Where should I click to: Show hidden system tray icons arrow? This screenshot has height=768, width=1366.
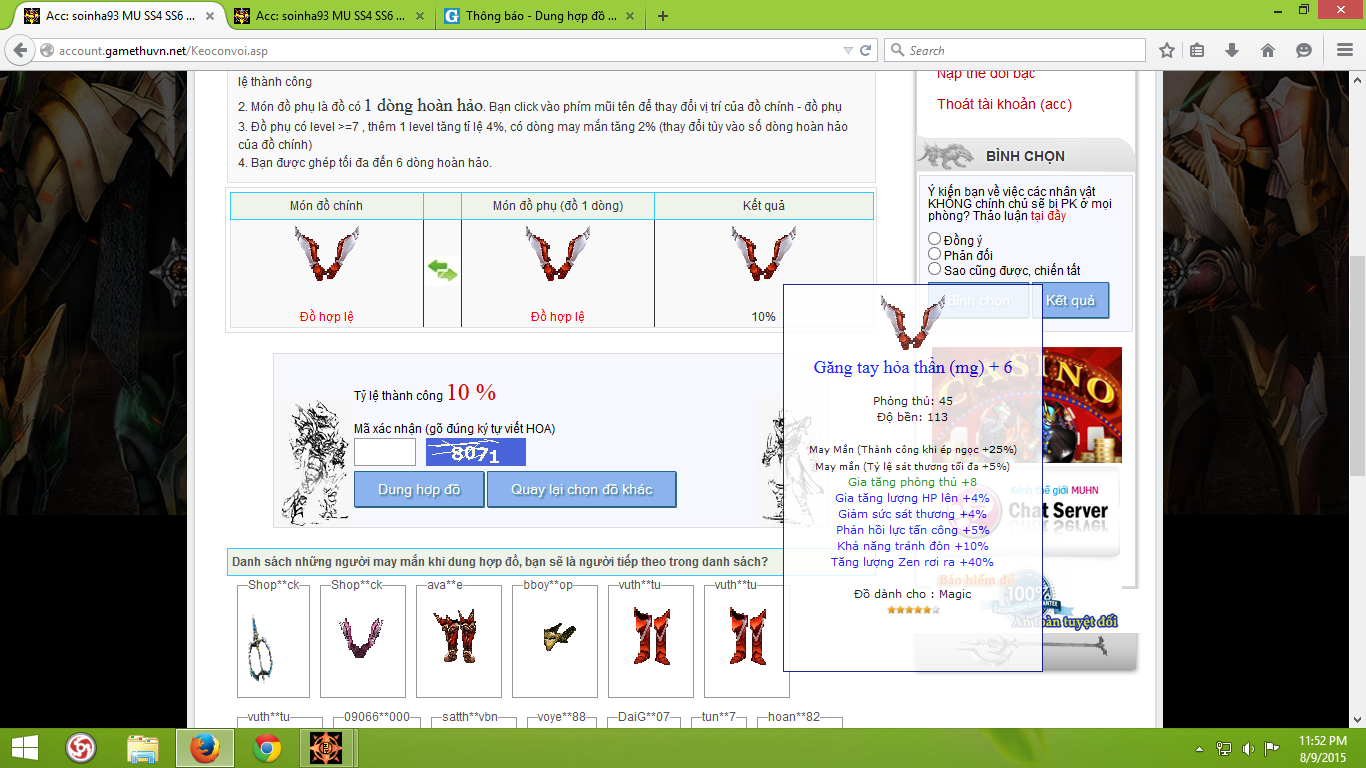click(x=1199, y=748)
